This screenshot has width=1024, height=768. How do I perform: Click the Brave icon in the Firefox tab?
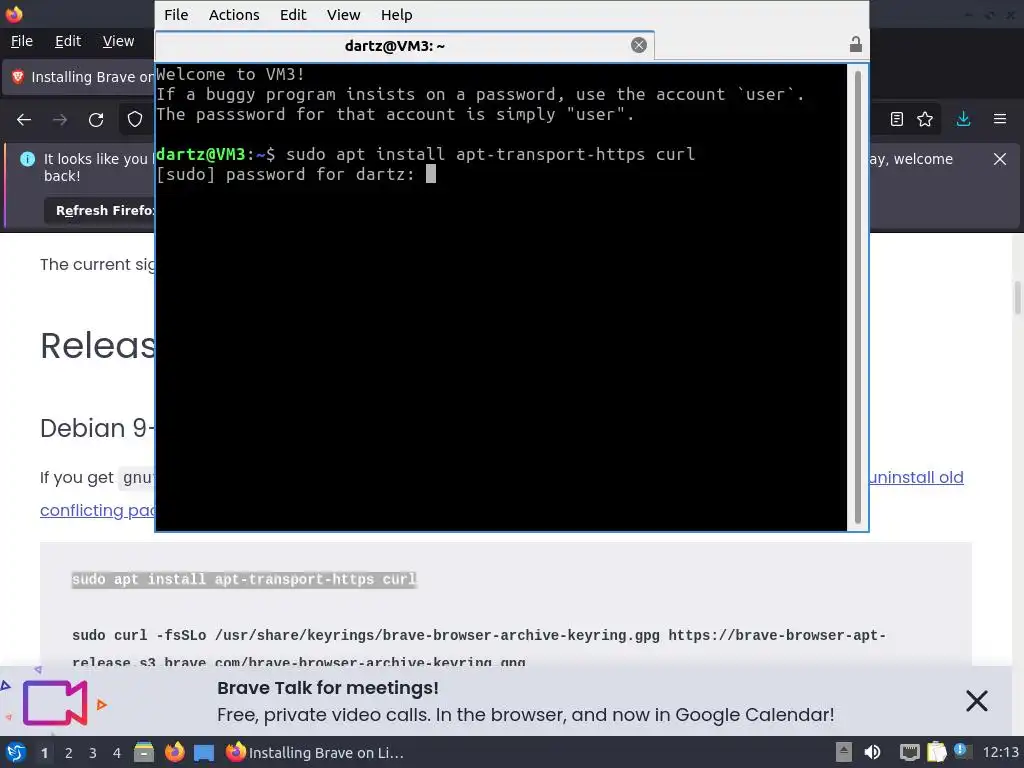[18, 76]
